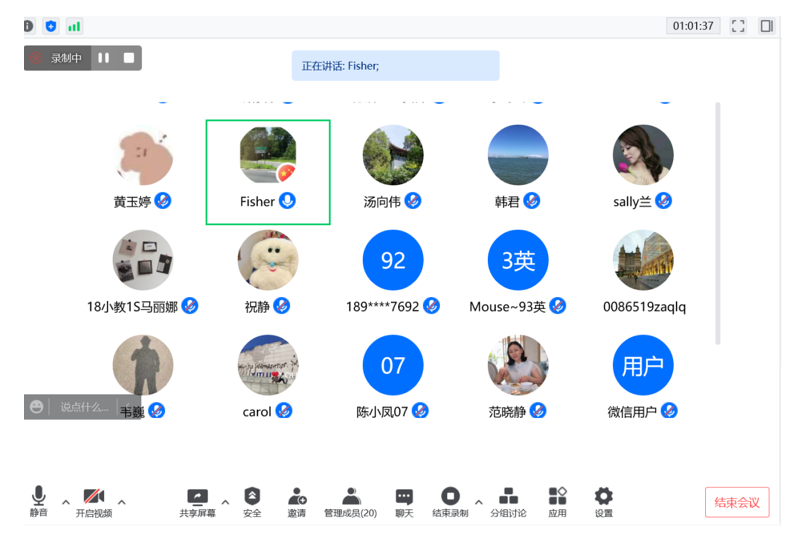Select the blue 07 avatar
Screen dimensions: 796x540
click(x=393, y=365)
